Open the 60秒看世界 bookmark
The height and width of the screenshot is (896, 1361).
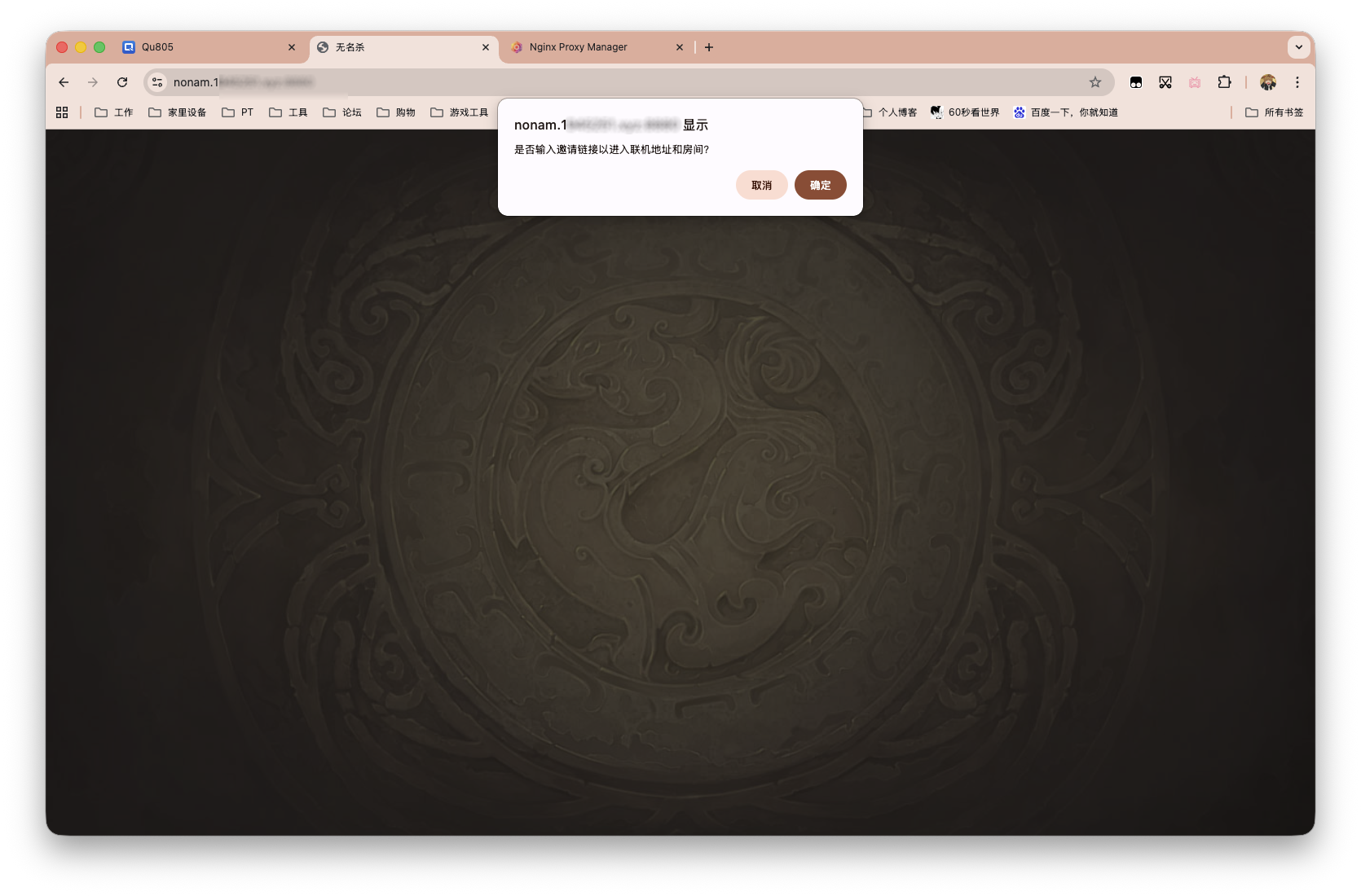(x=965, y=112)
